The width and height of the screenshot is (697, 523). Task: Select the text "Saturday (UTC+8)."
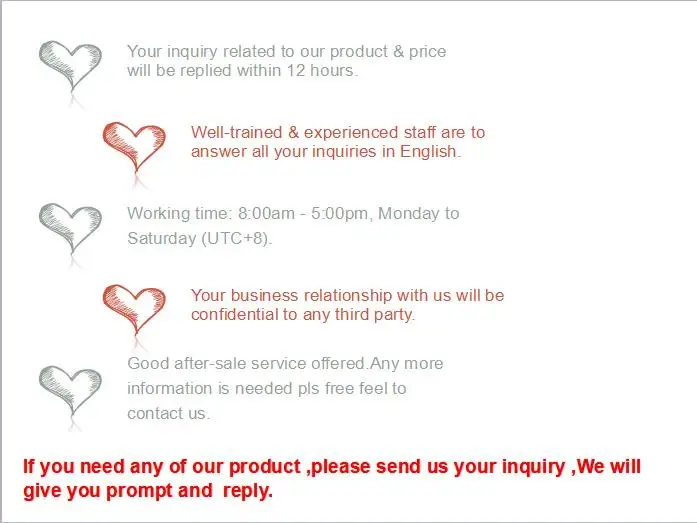pos(199,239)
